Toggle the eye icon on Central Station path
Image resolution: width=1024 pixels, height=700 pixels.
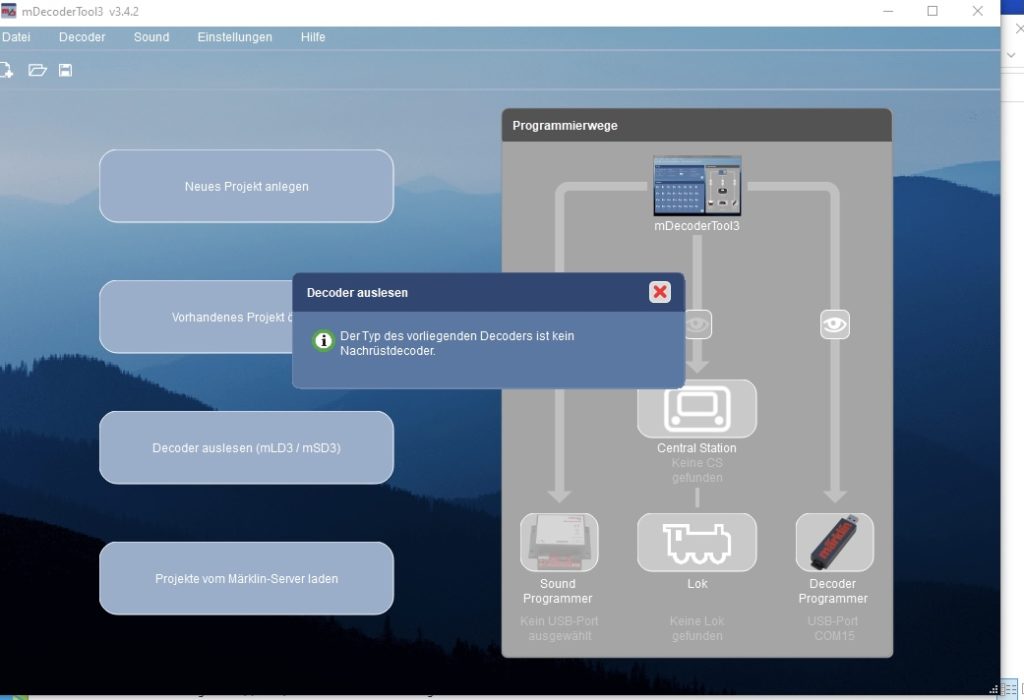(698, 325)
